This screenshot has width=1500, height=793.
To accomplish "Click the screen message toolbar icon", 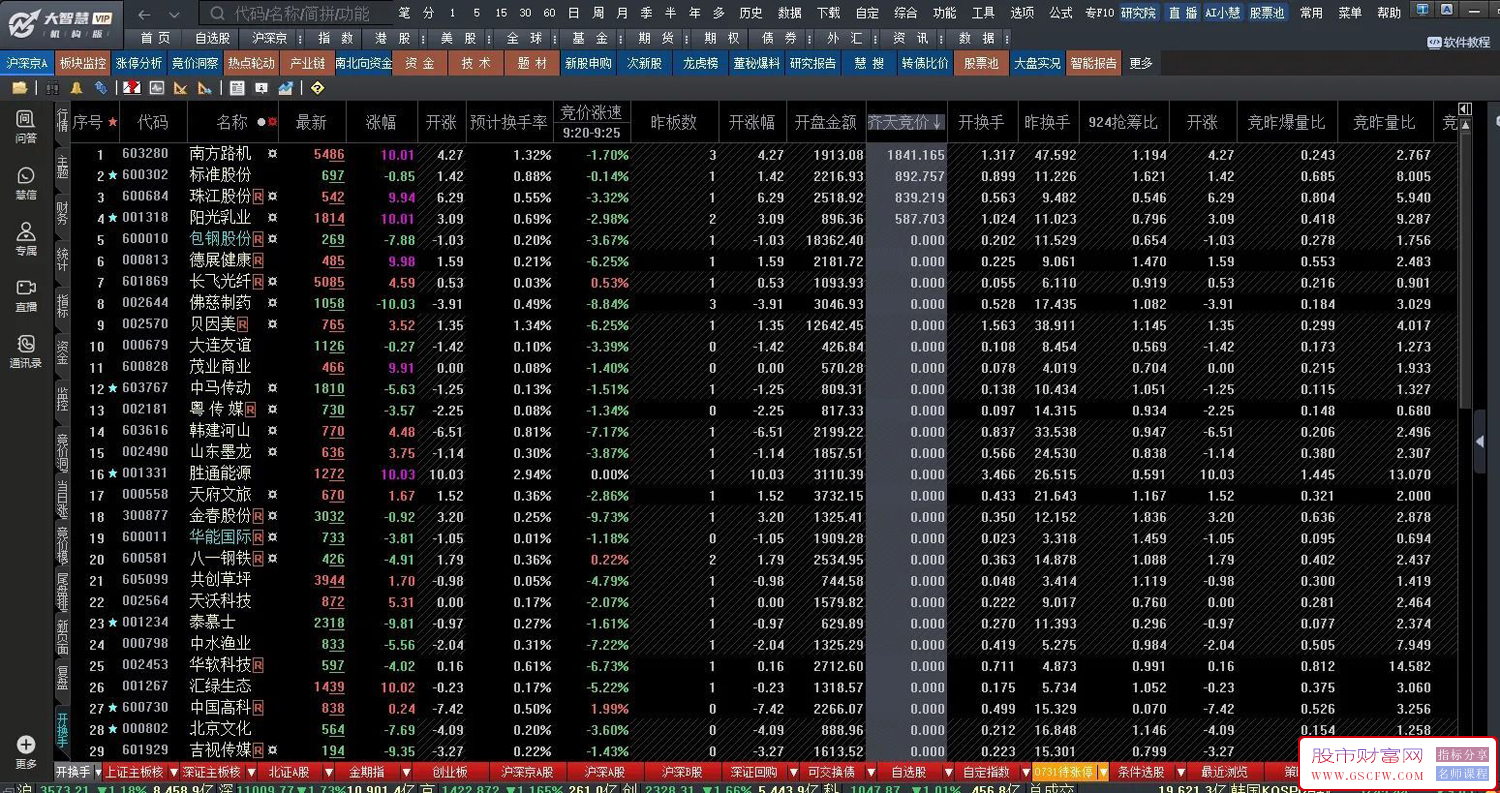I will [x=262, y=88].
